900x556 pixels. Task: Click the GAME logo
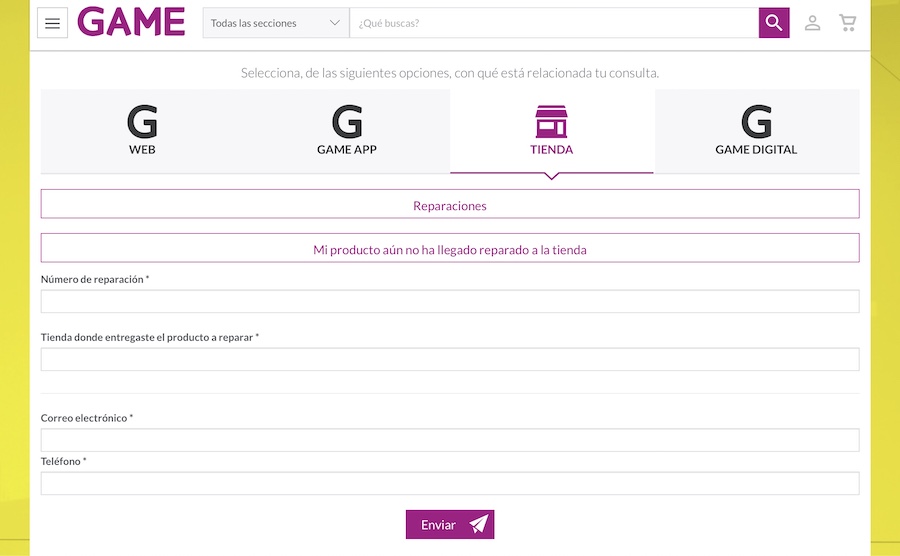coord(131,22)
